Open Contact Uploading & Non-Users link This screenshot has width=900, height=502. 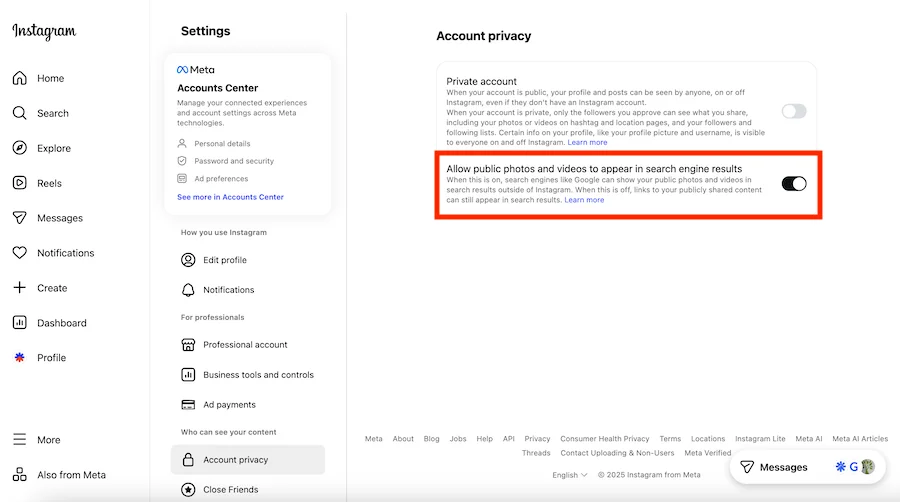pos(617,453)
